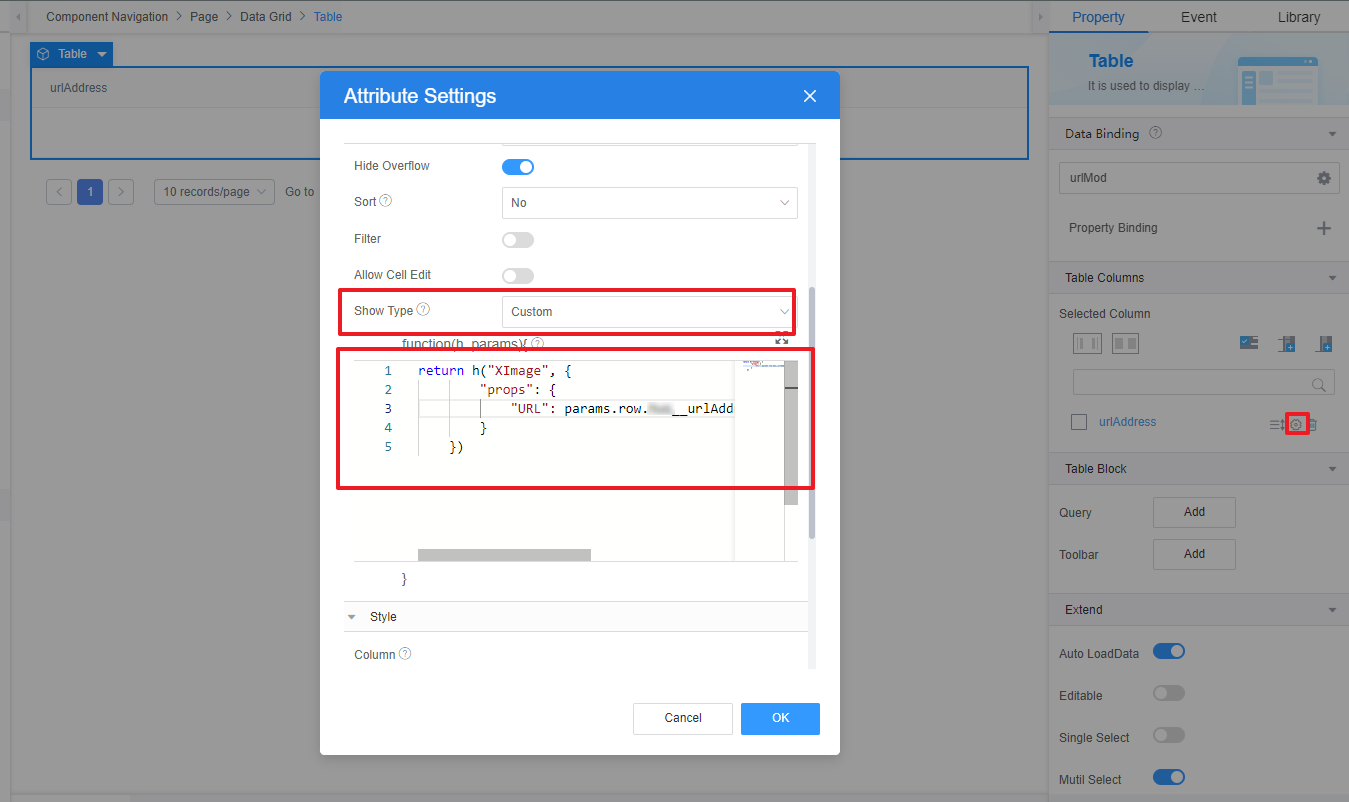Viewport: 1349px width, 802px height.
Task: Enable the Editable switch
Action: coord(1169,694)
